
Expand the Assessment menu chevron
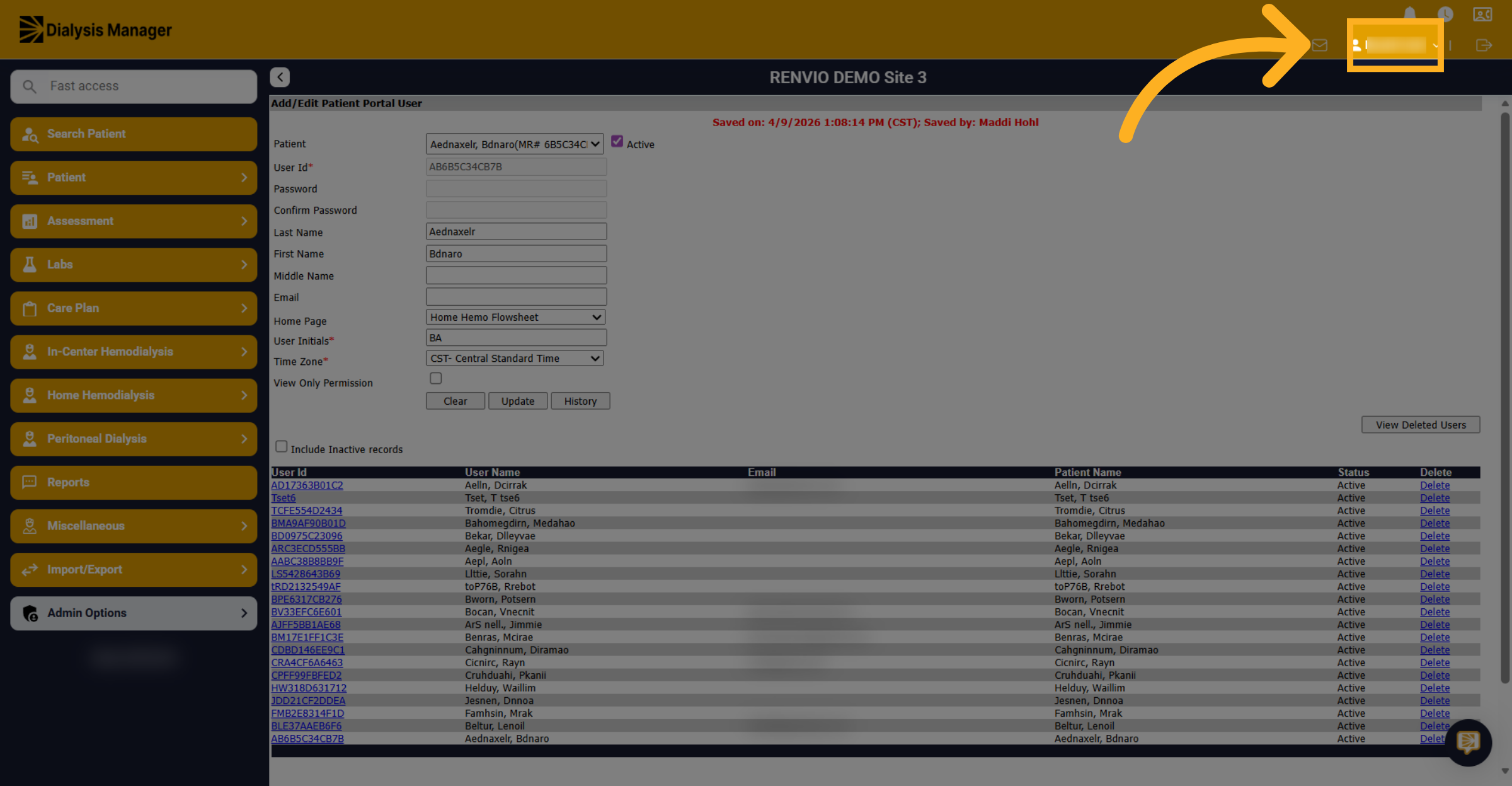tap(244, 221)
